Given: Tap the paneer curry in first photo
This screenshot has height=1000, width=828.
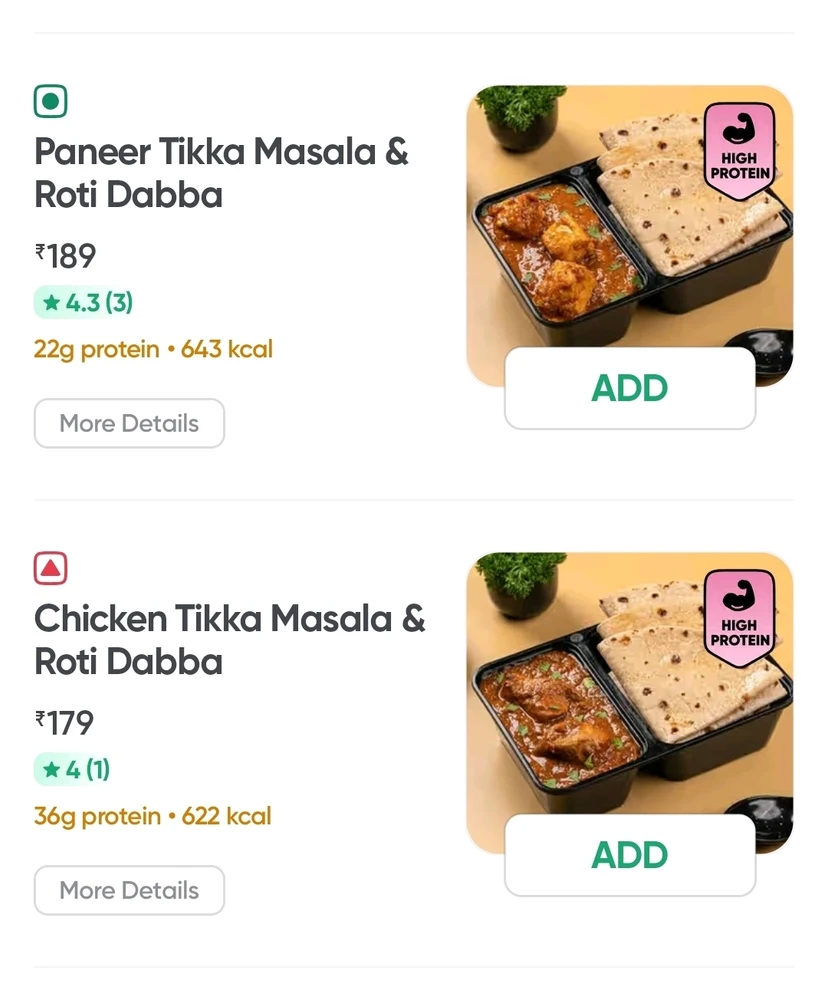Looking at the screenshot, I should [555, 250].
